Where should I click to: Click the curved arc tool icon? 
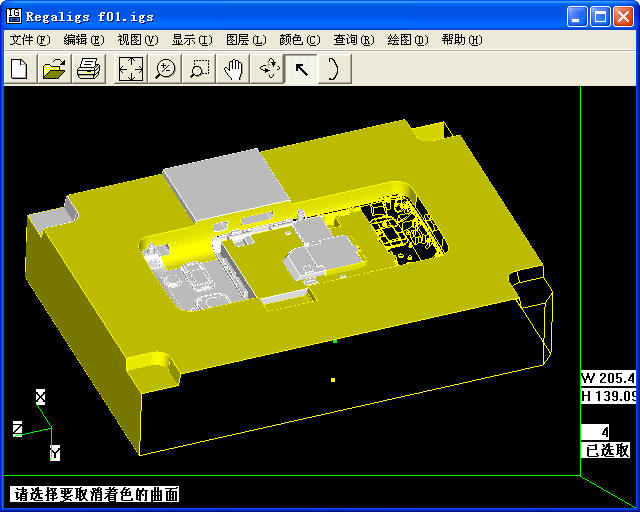pyautogui.click(x=334, y=68)
